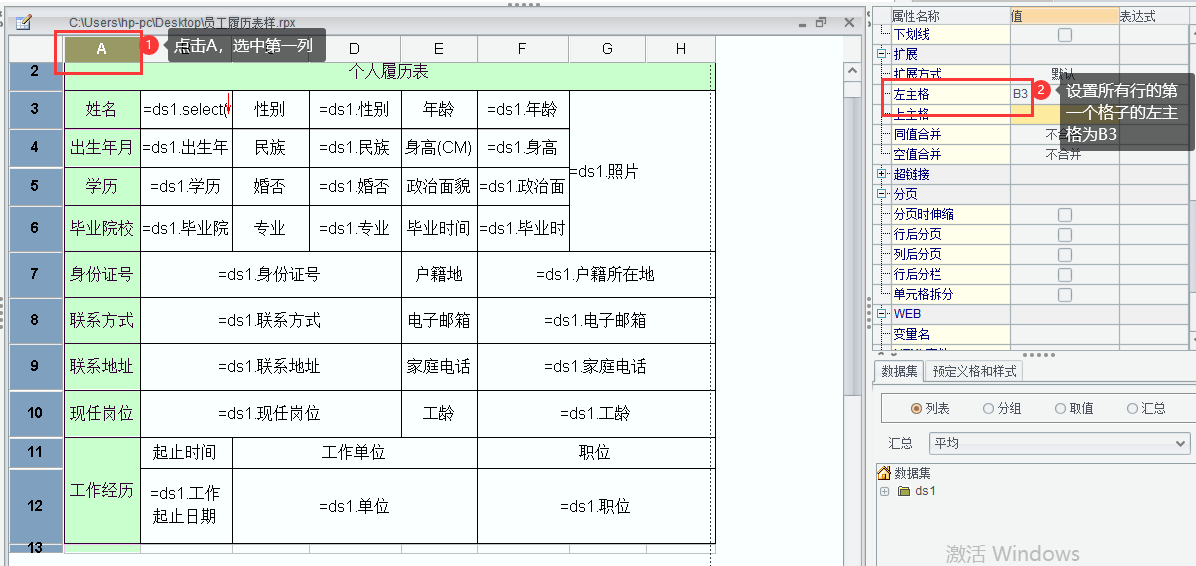Click the 左主格 value field containing B3

(1065, 95)
